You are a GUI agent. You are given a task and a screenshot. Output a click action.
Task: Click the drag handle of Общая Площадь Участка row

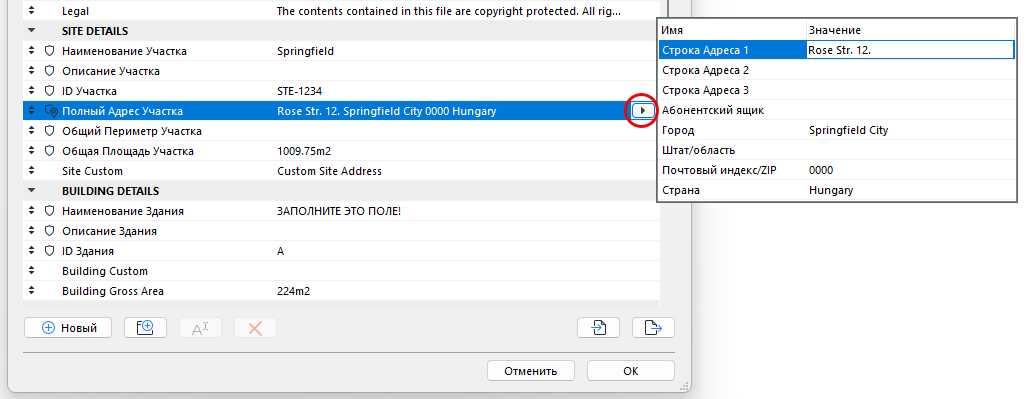point(31,151)
